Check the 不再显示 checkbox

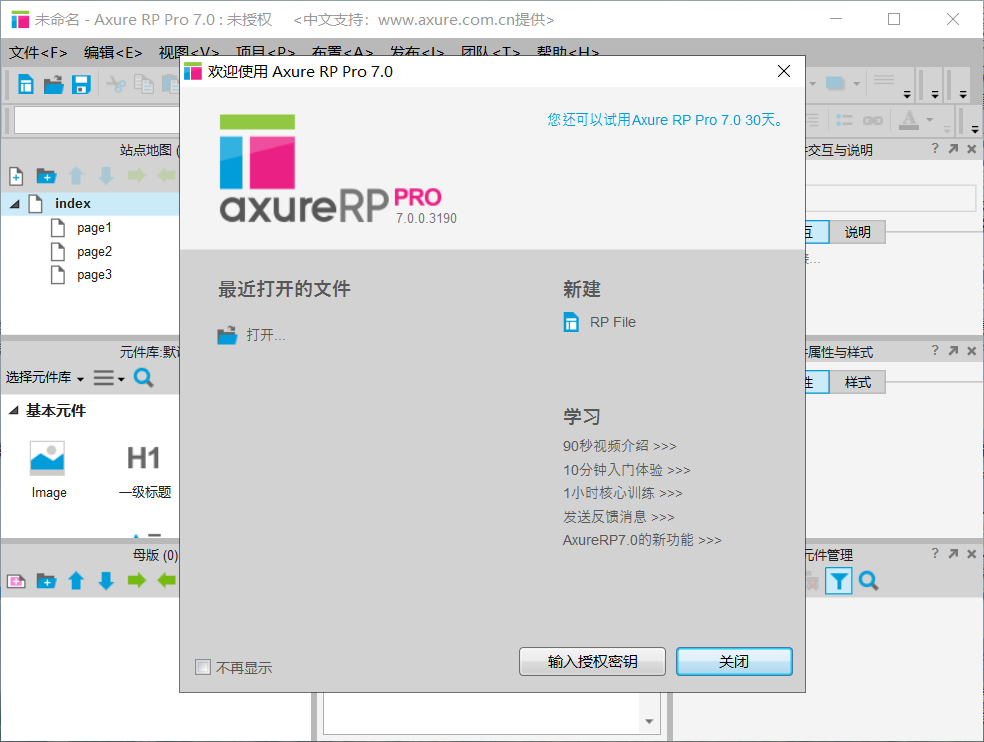pyautogui.click(x=203, y=666)
